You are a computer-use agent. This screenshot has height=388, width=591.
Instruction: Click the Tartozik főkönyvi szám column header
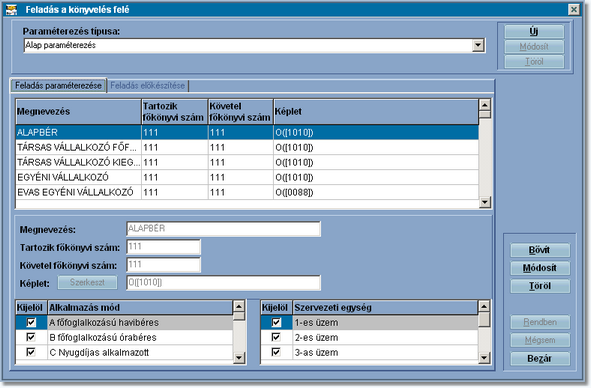coord(175,112)
